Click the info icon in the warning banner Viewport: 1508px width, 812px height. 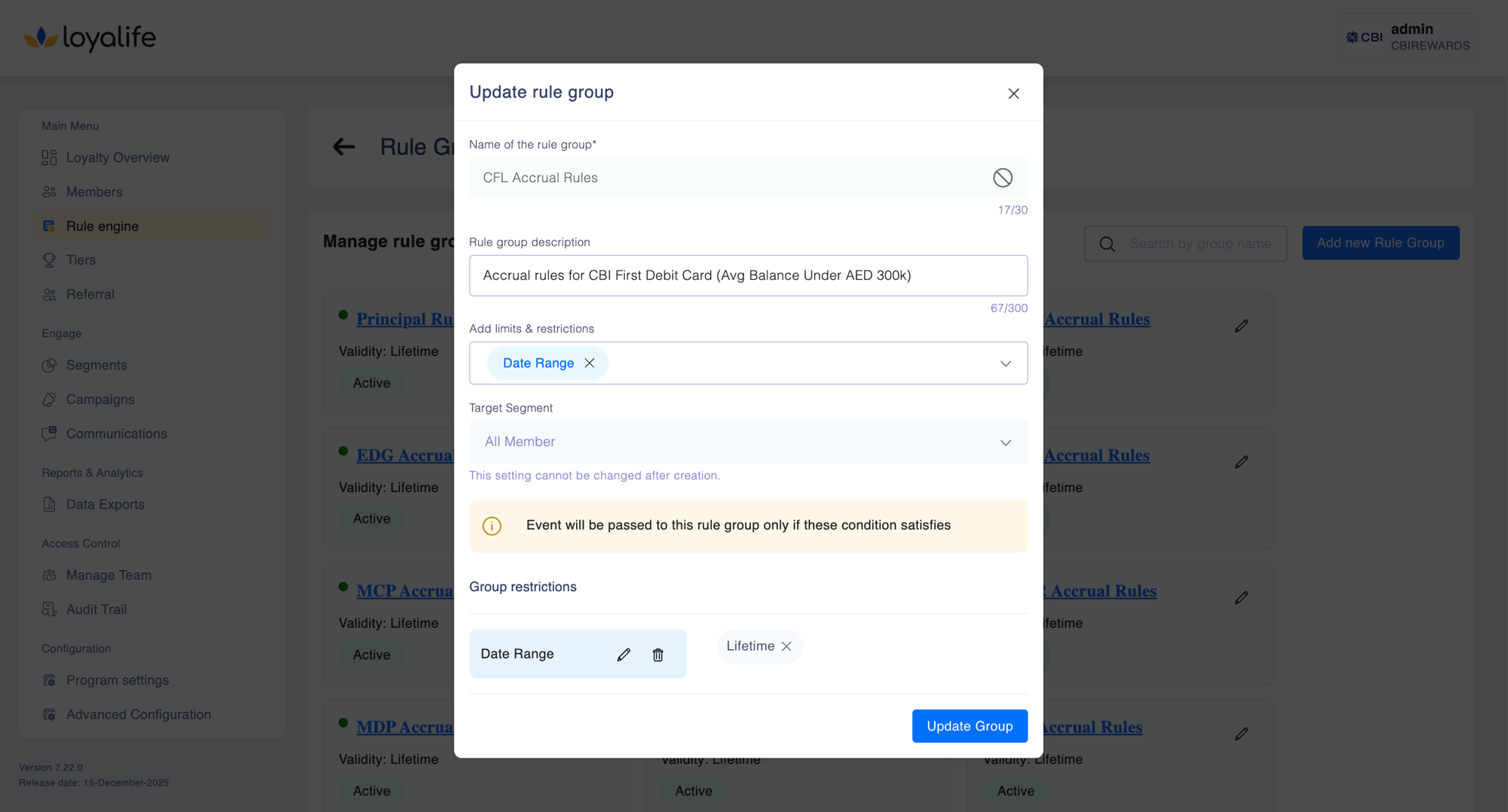coord(492,526)
